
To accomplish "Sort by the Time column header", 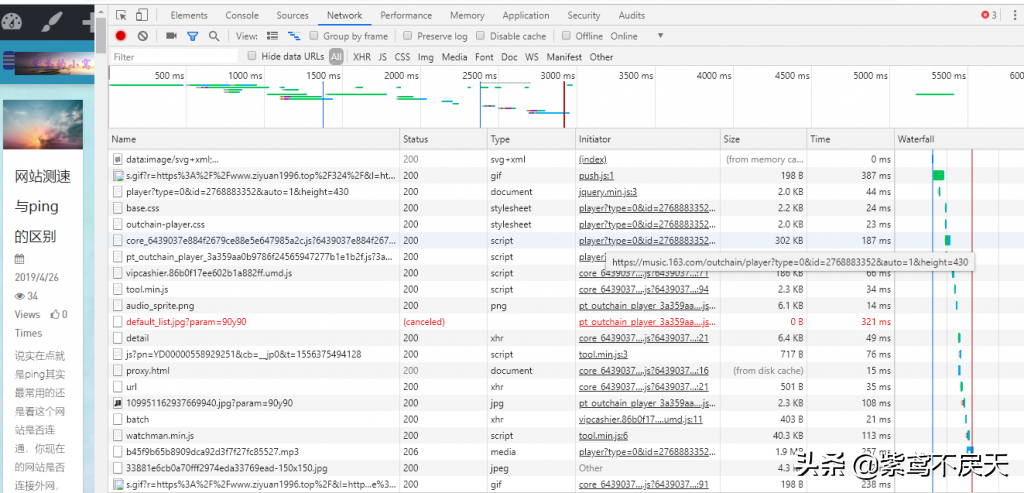I will click(x=850, y=139).
